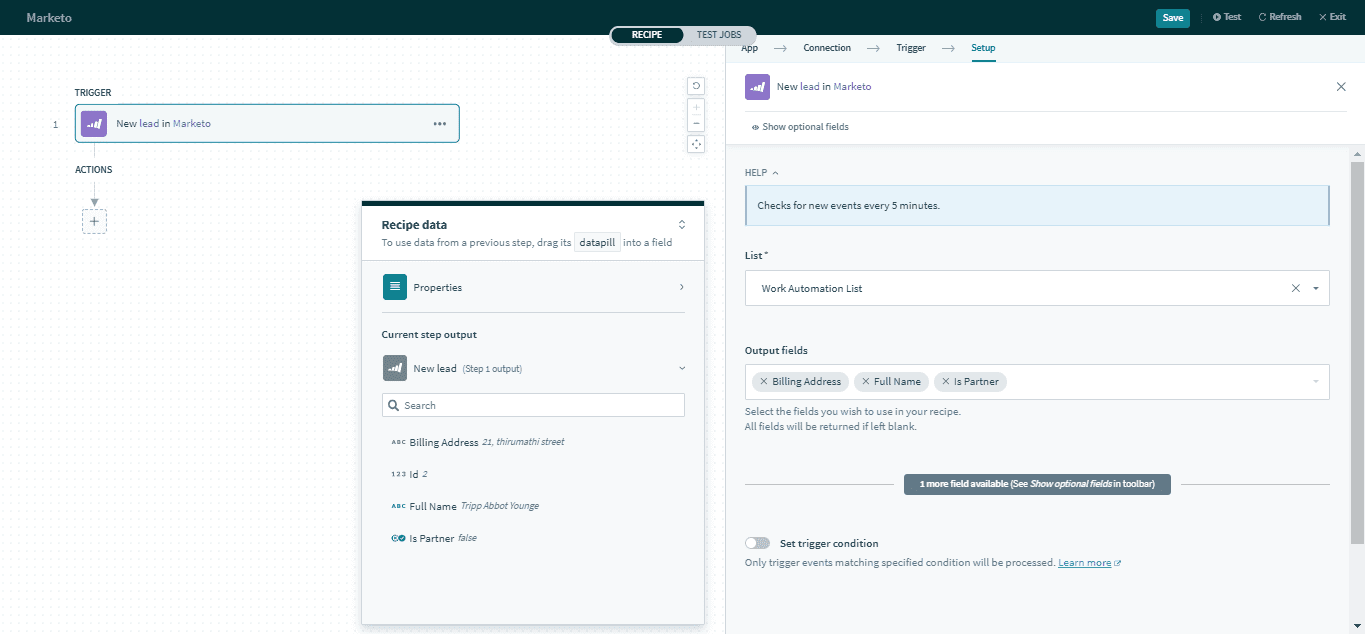Clear the Work Automation List selection
Viewport: 1365px width, 634px height.
pyautogui.click(x=1296, y=288)
